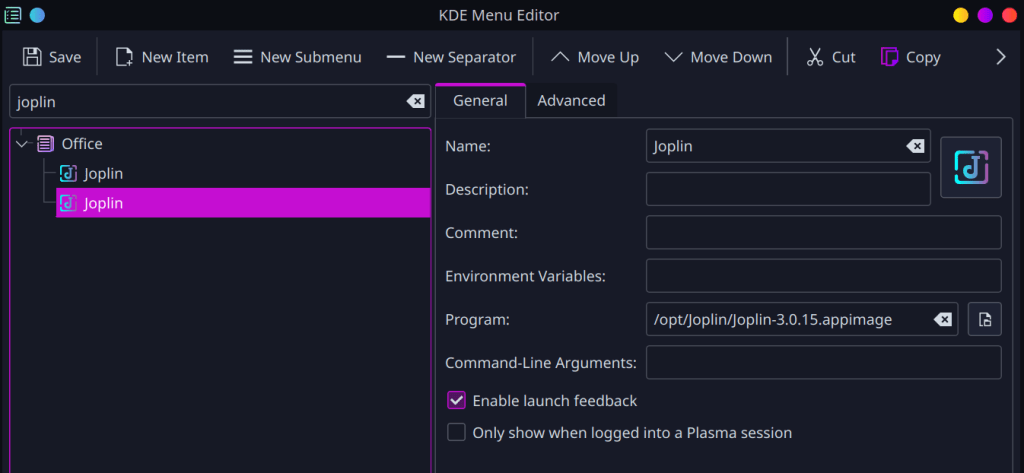Browse for program file
Viewport: 1024px width, 473px height.
click(984, 319)
